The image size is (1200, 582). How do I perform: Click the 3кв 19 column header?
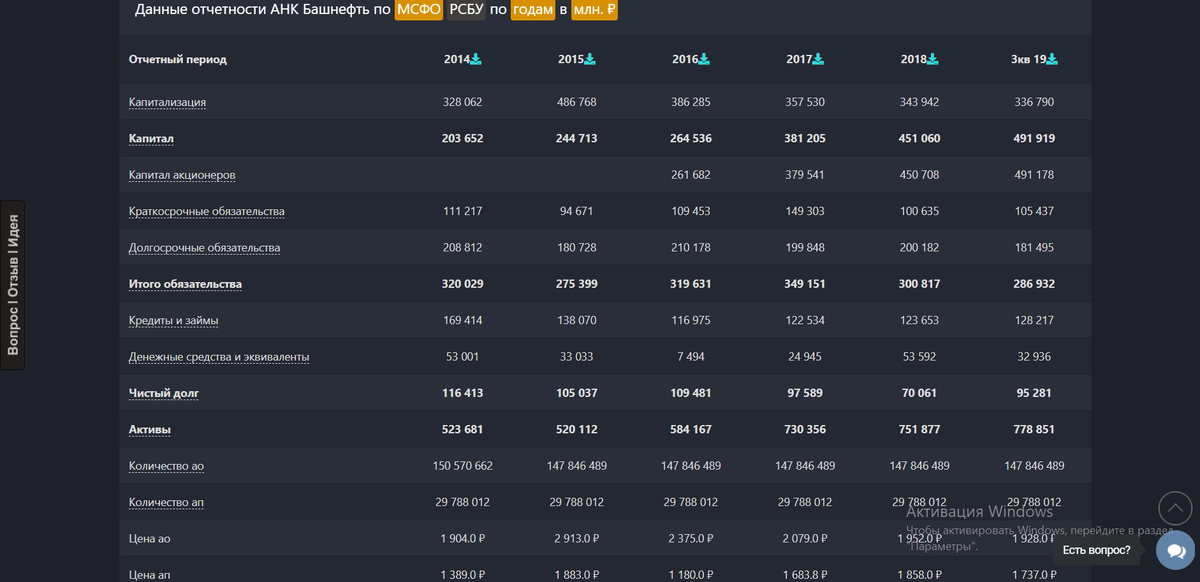1028,59
